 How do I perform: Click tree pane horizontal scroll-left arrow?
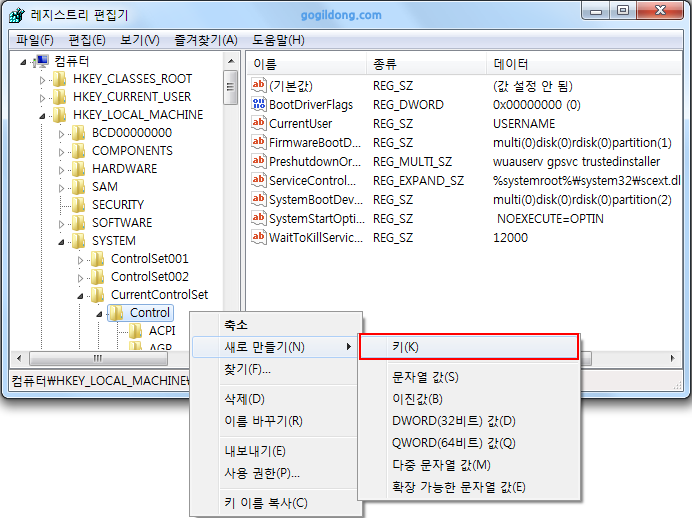[19, 358]
